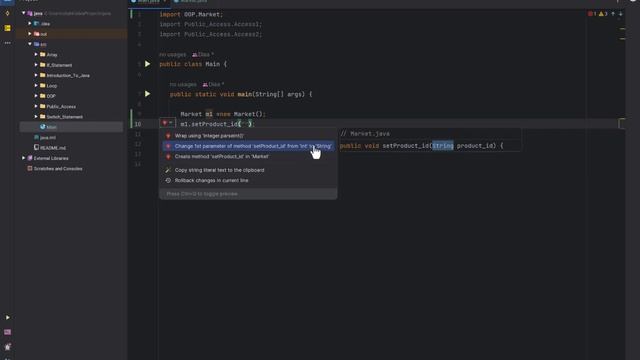Choose Rollback changes in current line

tap(248, 180)
